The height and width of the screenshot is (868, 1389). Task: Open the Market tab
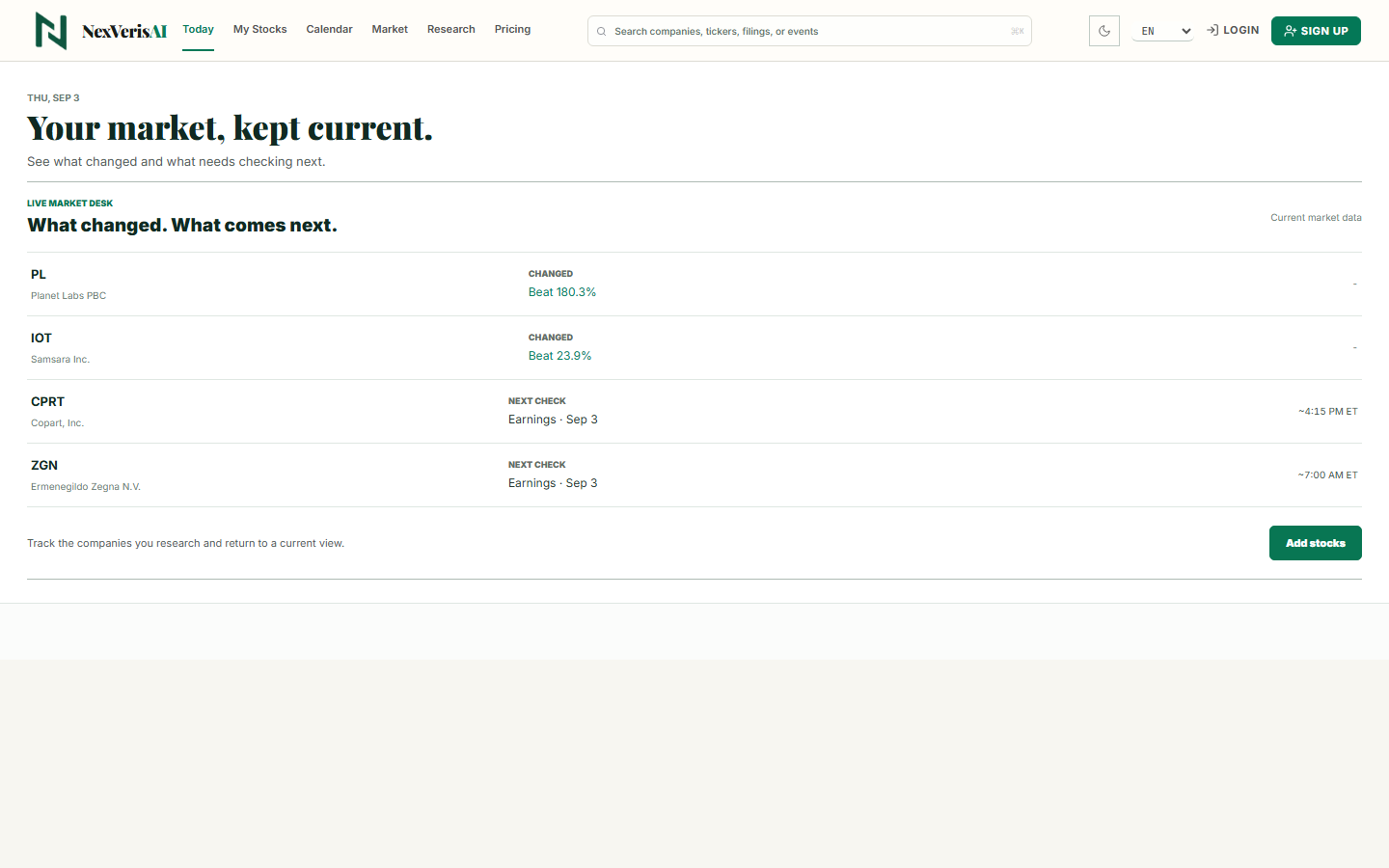pos(390,29)
